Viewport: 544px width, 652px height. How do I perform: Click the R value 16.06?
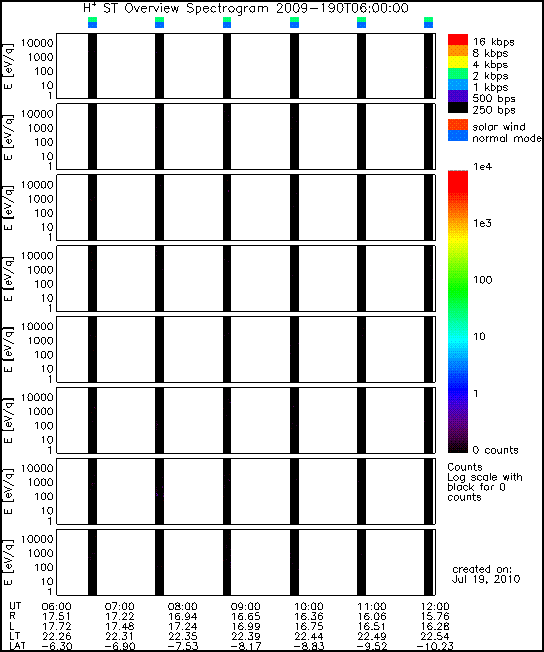click(372, 617)
